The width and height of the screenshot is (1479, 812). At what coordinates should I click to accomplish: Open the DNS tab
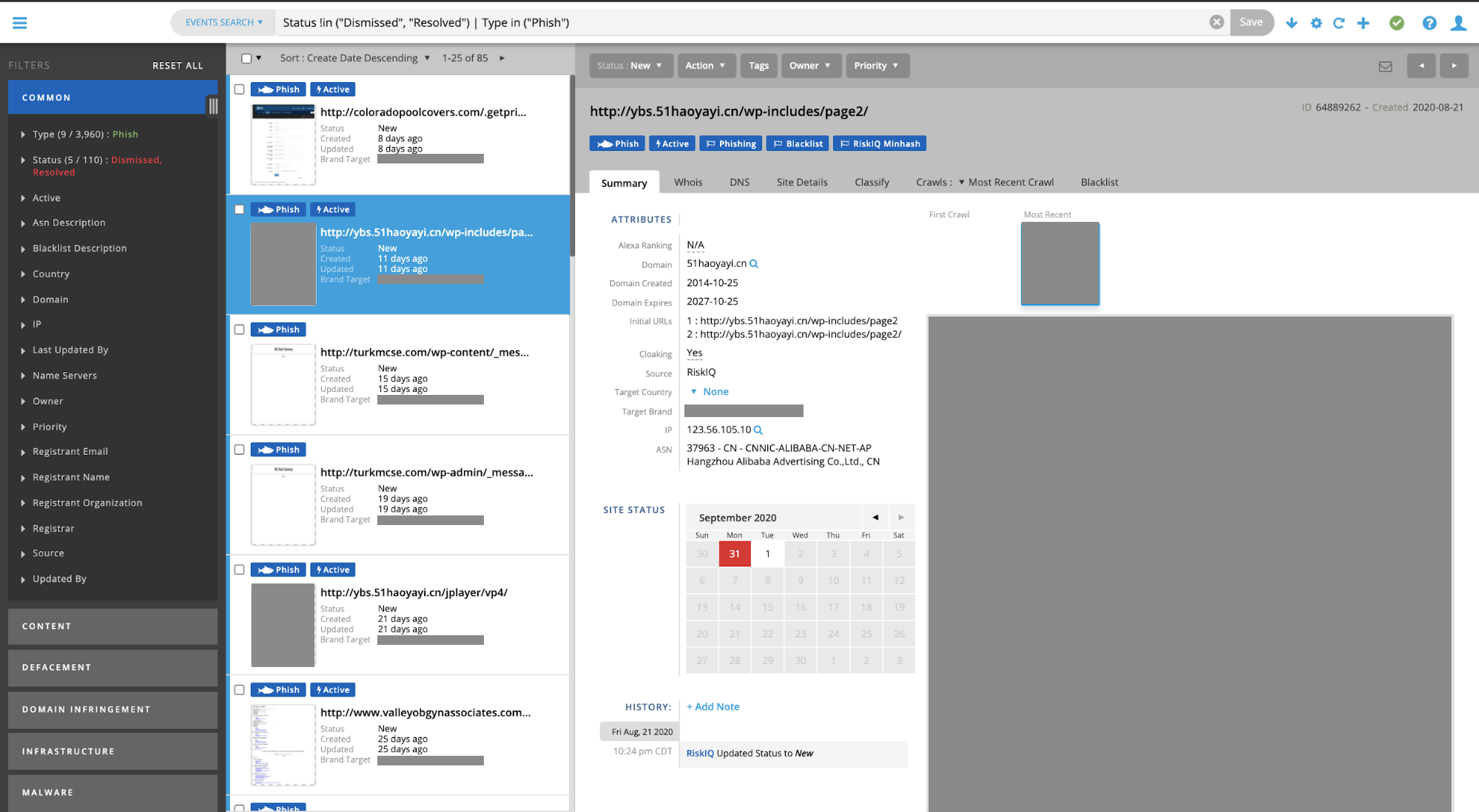pos(740,182)
